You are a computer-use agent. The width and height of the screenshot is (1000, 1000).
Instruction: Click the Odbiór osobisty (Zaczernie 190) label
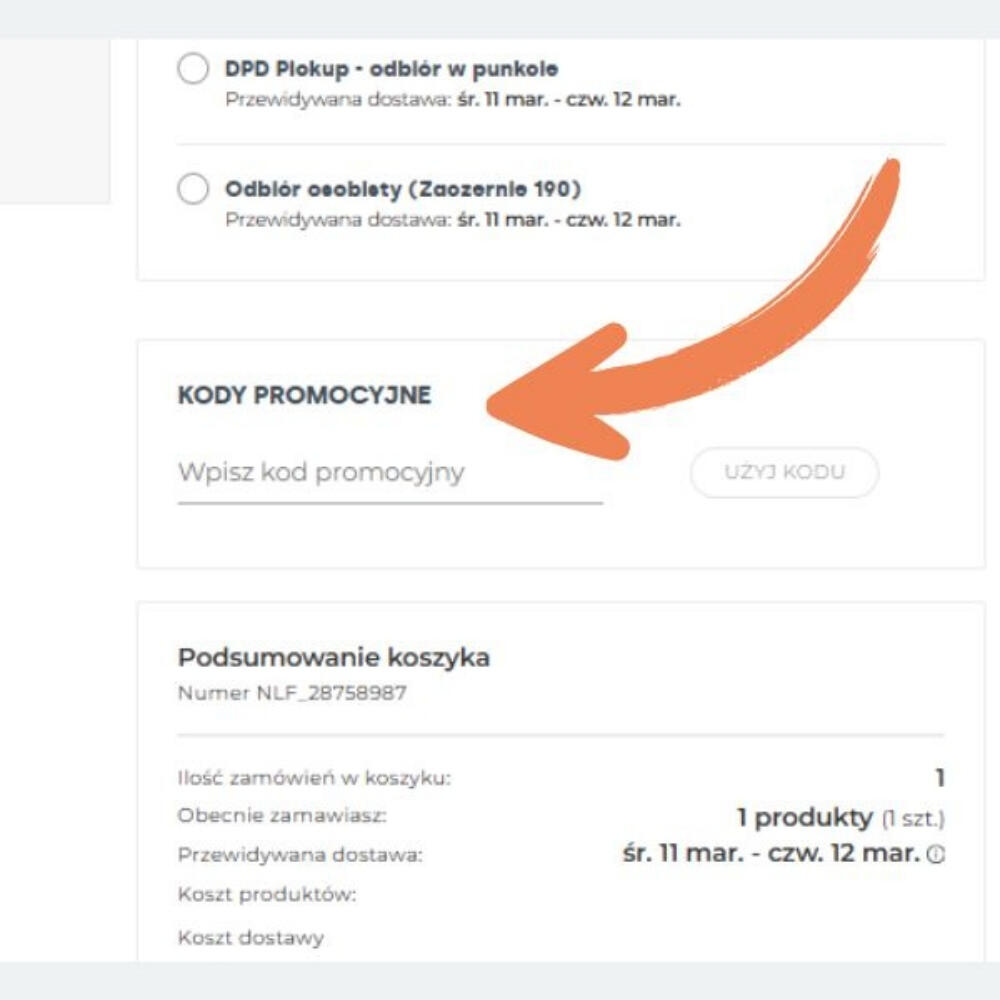pyautogui.click(x=402, y=189)
